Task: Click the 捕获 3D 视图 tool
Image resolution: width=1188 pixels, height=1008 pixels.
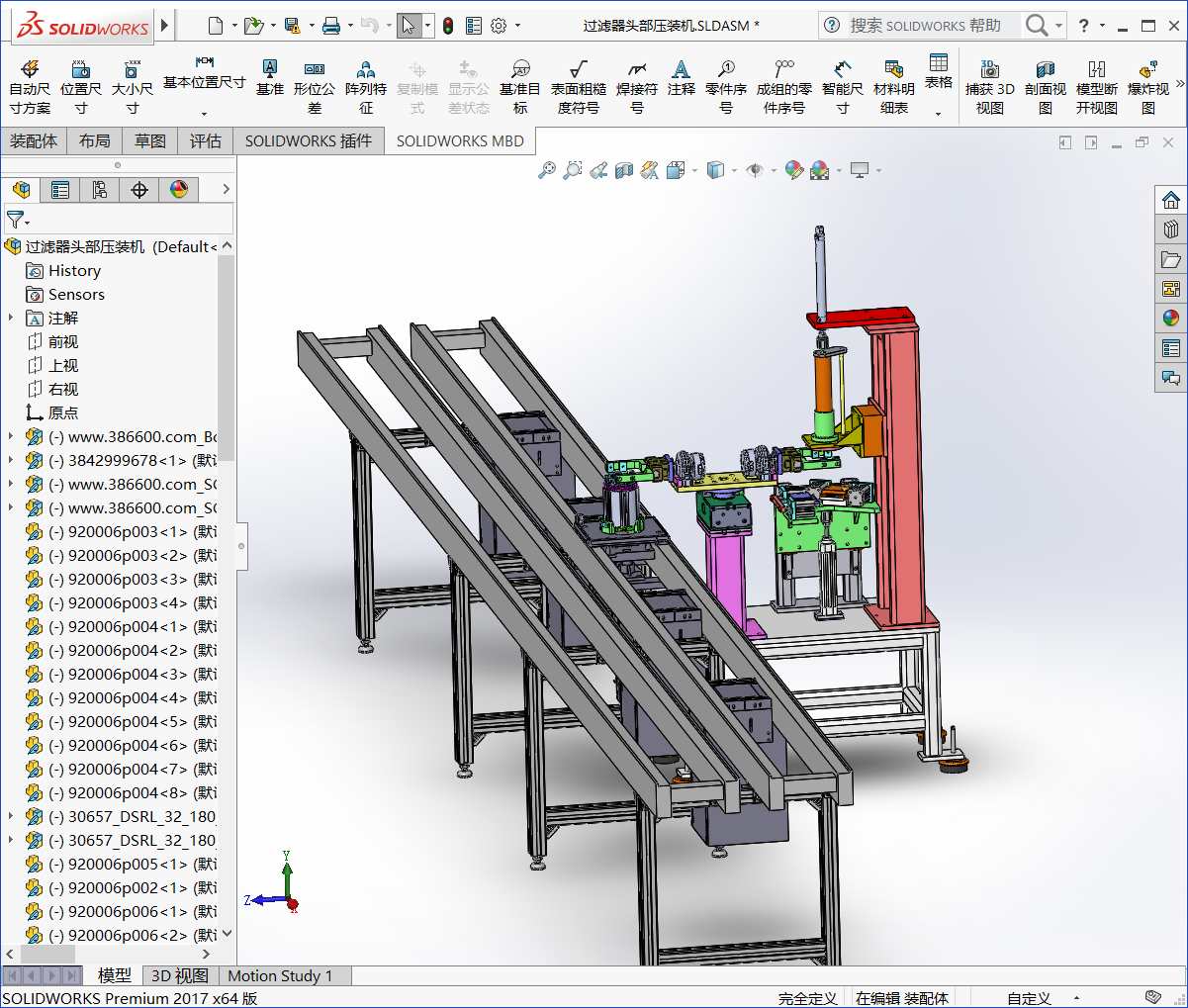Action: point(990,87)
